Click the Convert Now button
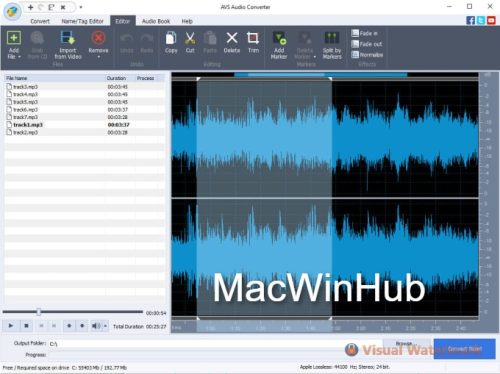 [464, 349]
